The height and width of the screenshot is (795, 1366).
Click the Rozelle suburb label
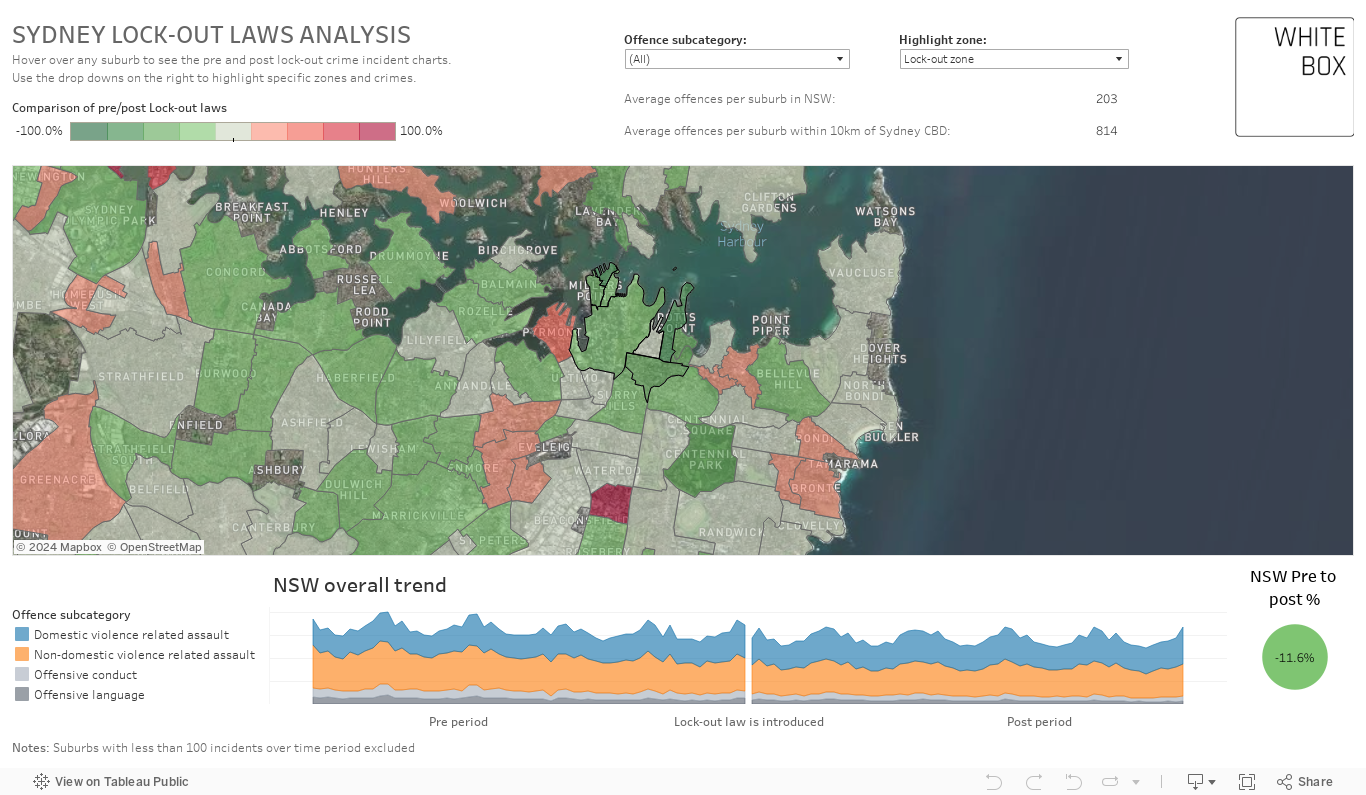point(485,312)
